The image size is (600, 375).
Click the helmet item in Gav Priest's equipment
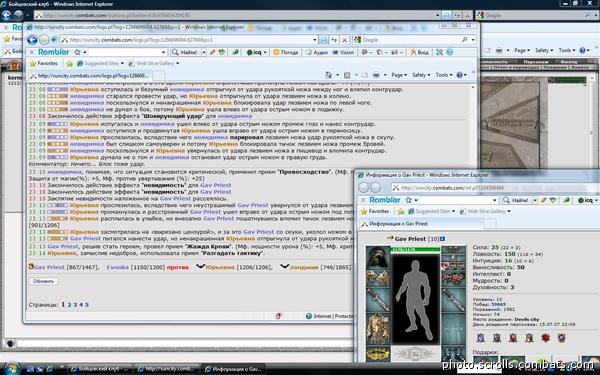[x=378, y=258]
